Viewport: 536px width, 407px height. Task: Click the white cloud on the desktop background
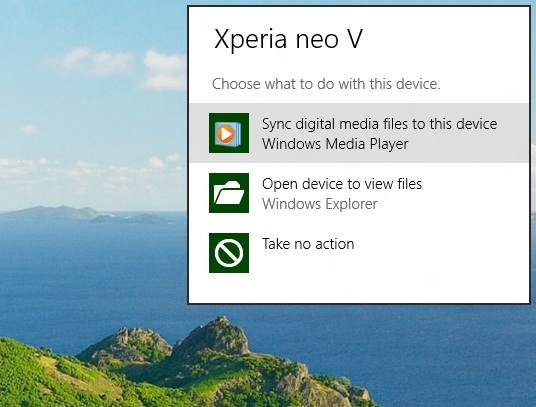click(x=92, y=60)
